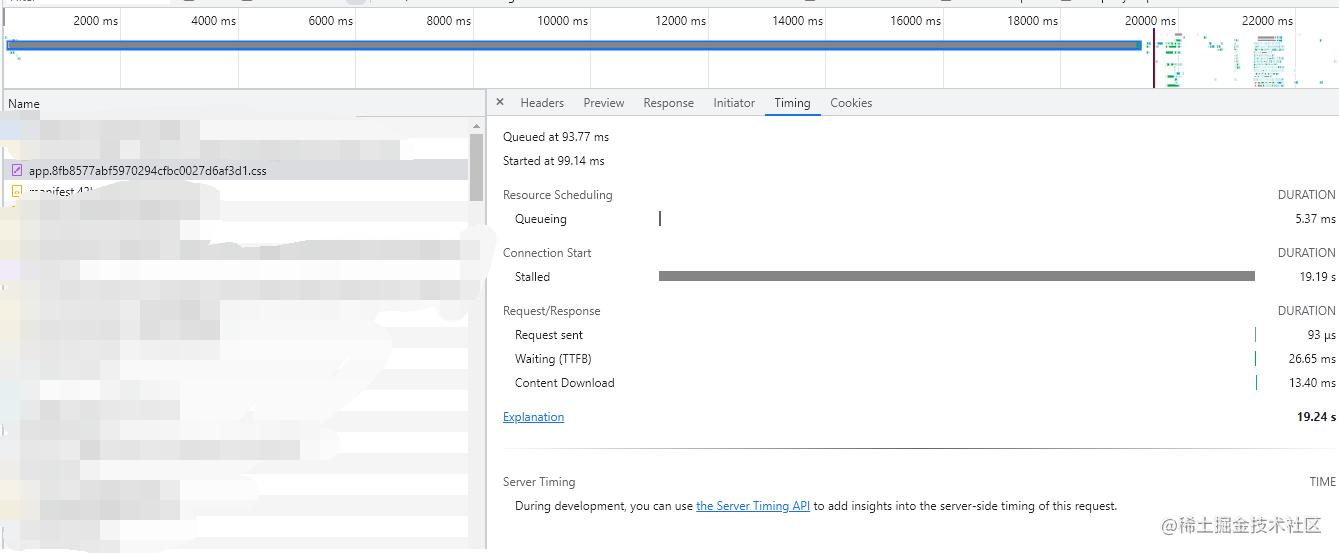The width and height of the screenshot is (1339, 553).
Task: Switch to the Preview tab
Action: [x=604, y=103]
